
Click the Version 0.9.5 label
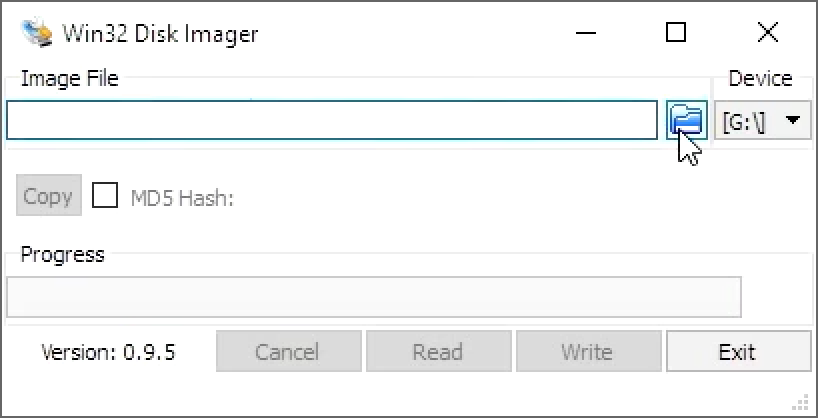pos(109,353)
